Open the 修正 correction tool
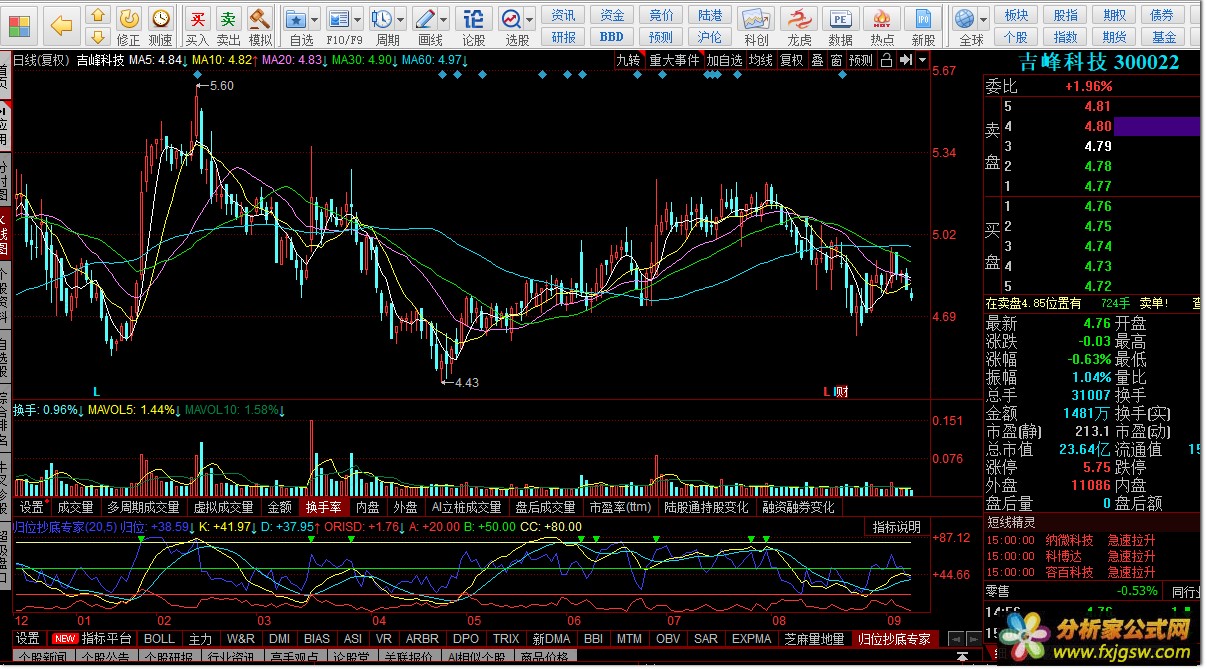This screenshot has height=669, width=1207. click(x=129, y=26)
